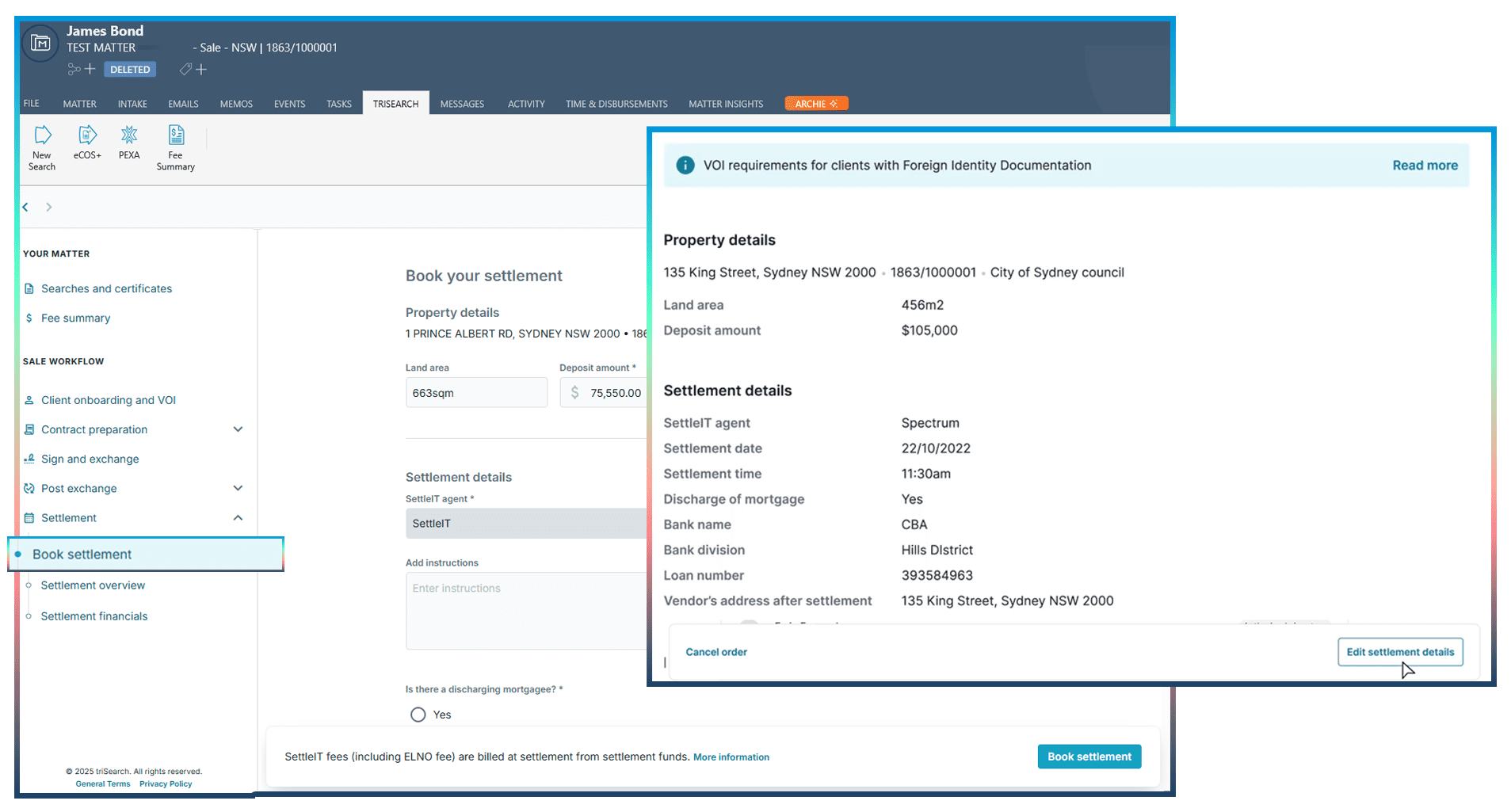
Task: Open Settlement overview step
Action: 93,585
